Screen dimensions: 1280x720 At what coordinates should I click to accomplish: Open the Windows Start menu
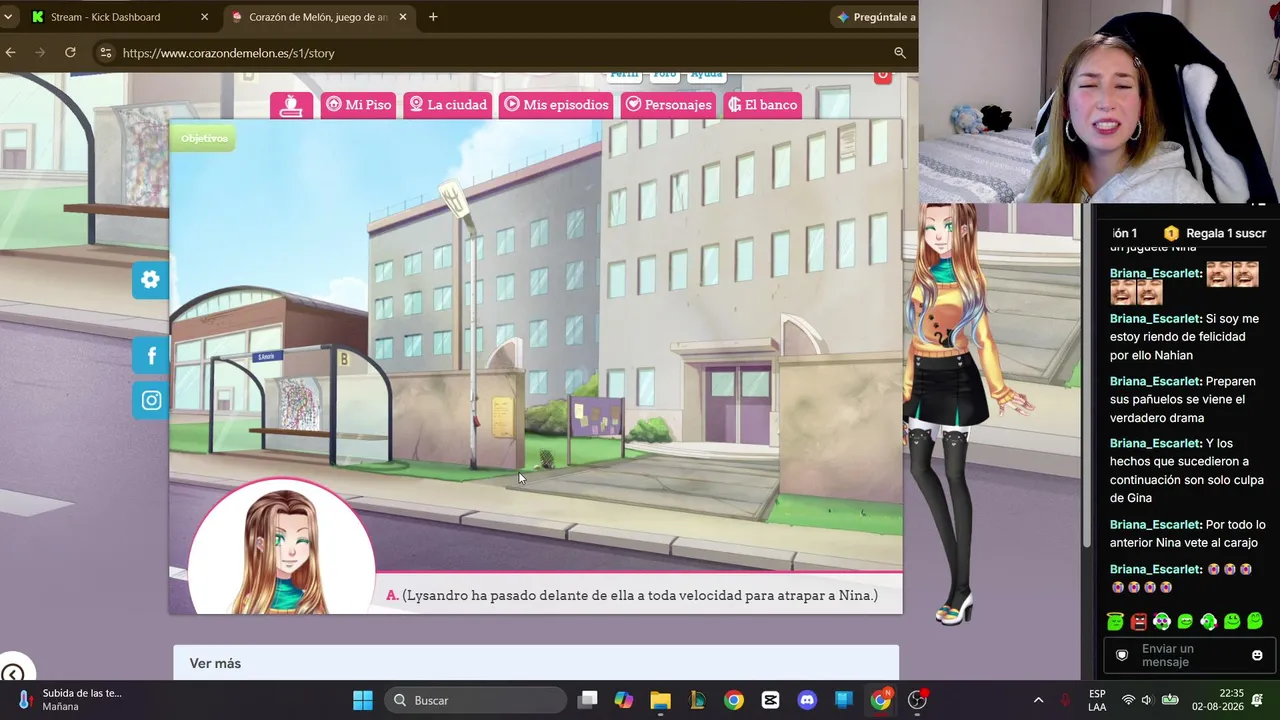point(363,700)
